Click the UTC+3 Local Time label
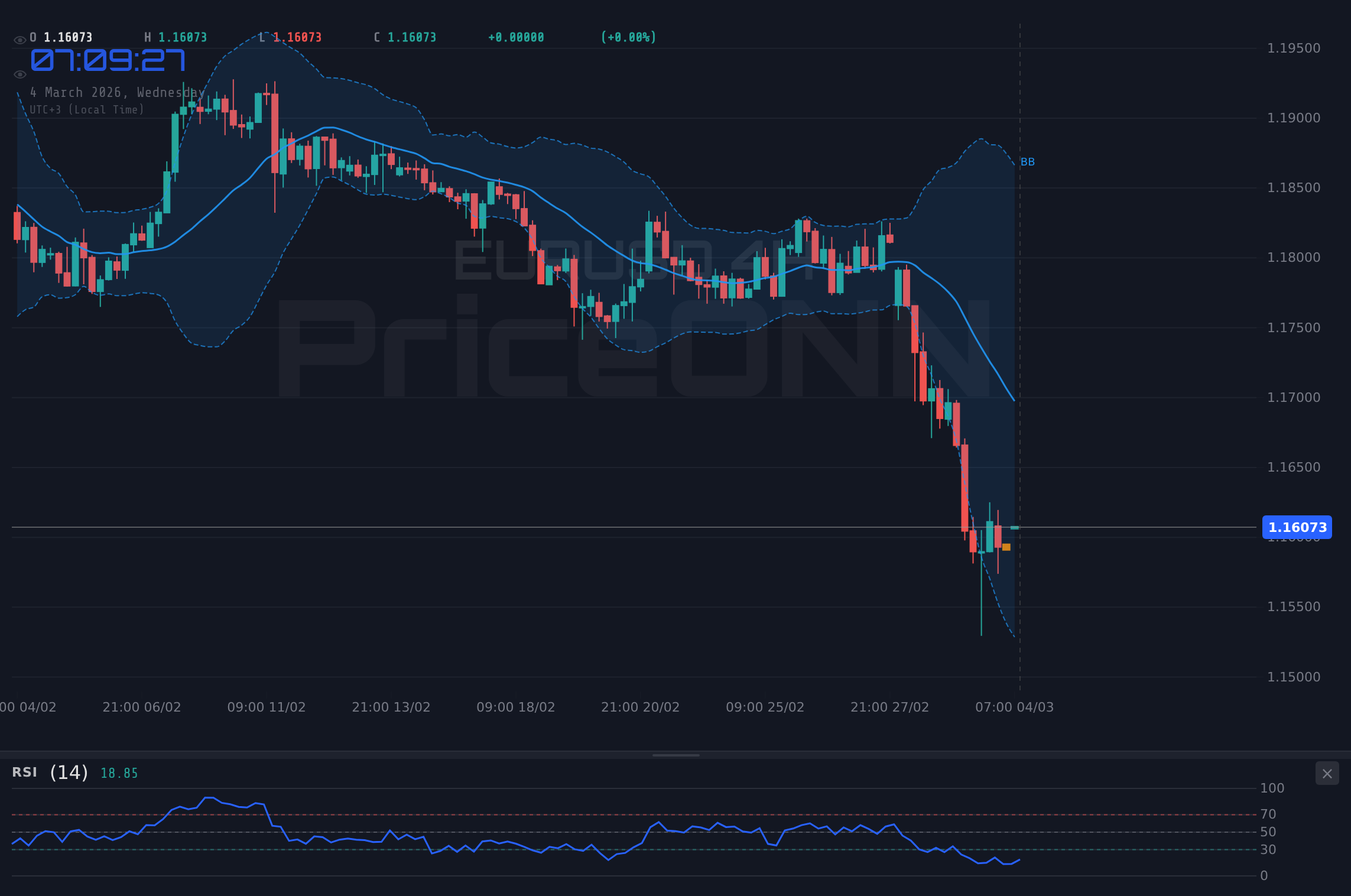 click(86, 109)
